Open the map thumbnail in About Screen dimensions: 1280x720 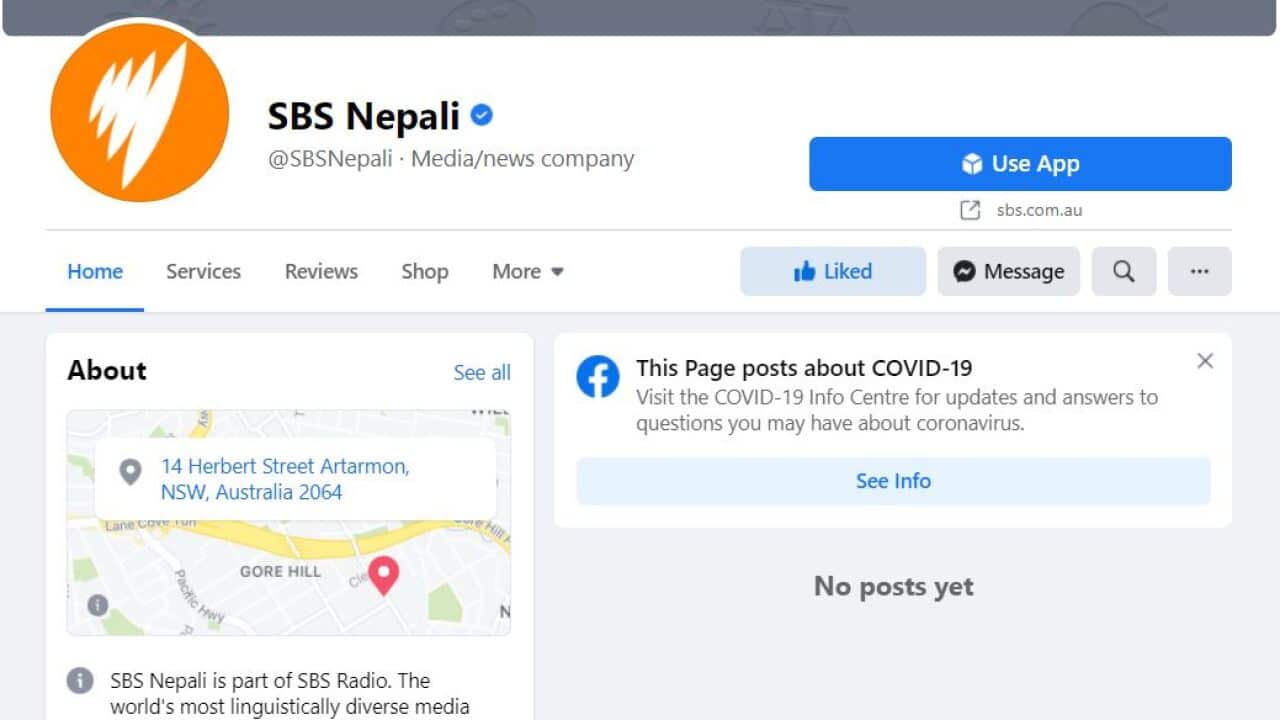coord(288,522)
